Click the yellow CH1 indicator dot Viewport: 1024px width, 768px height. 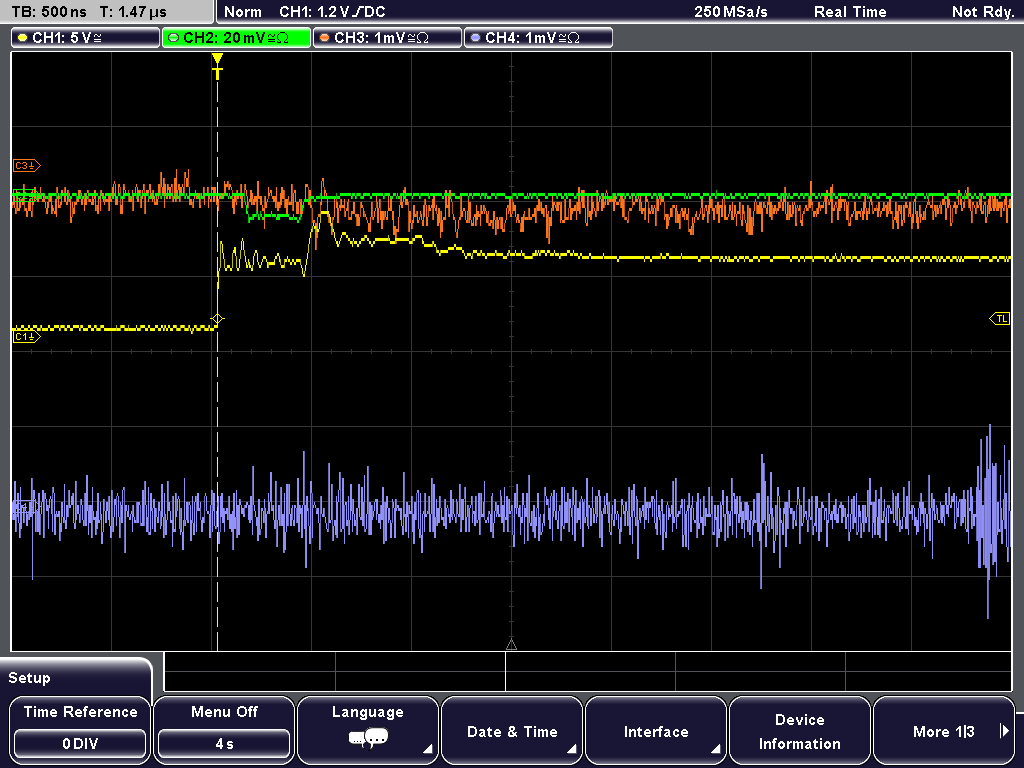(23, 38)
